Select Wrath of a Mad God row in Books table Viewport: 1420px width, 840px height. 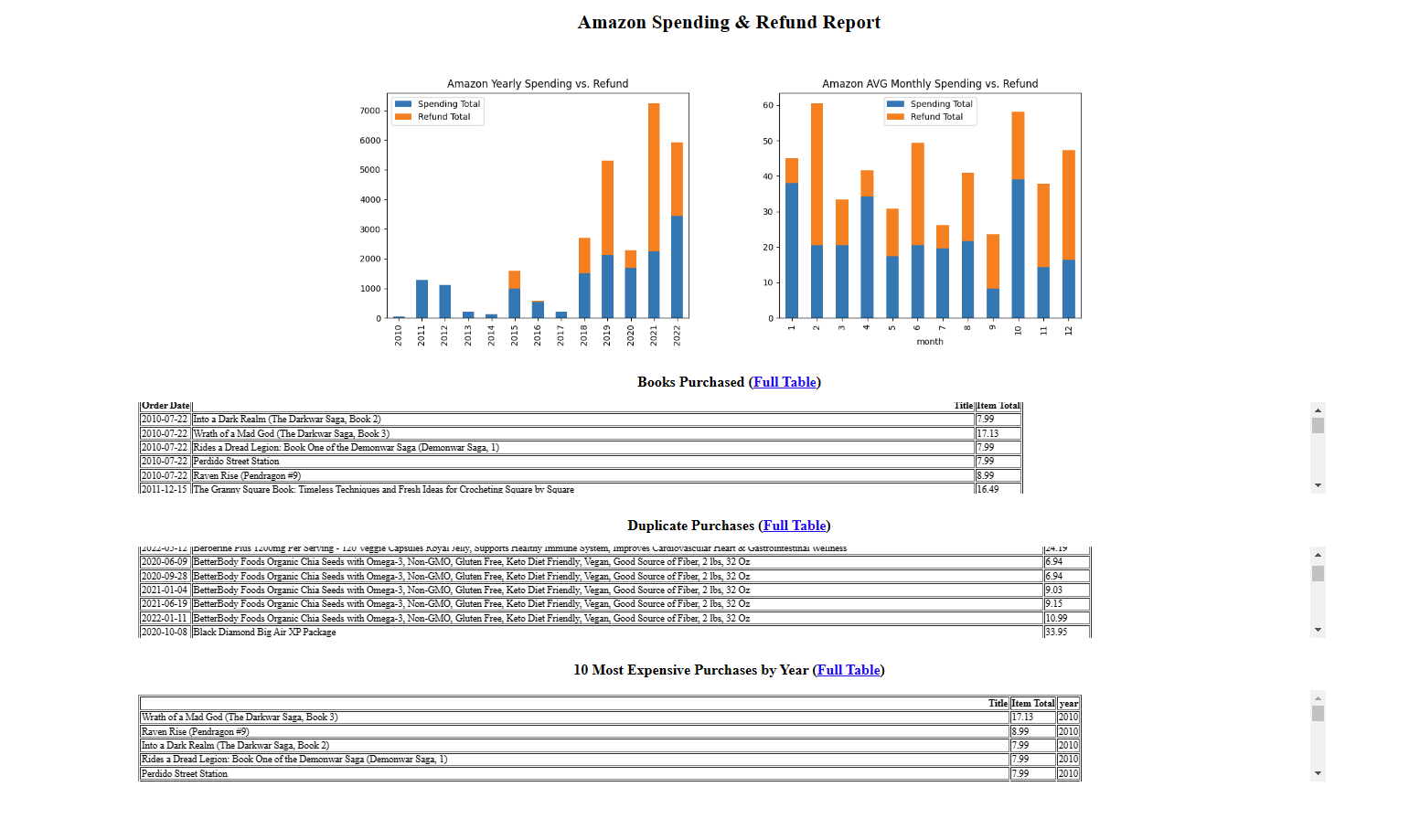[x=581, y=433]
